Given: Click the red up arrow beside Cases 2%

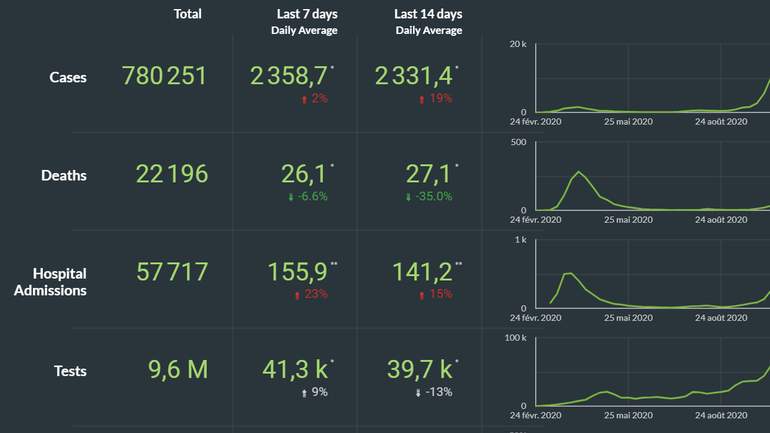Looking at the screenshot, I should (x=303, y=99).
